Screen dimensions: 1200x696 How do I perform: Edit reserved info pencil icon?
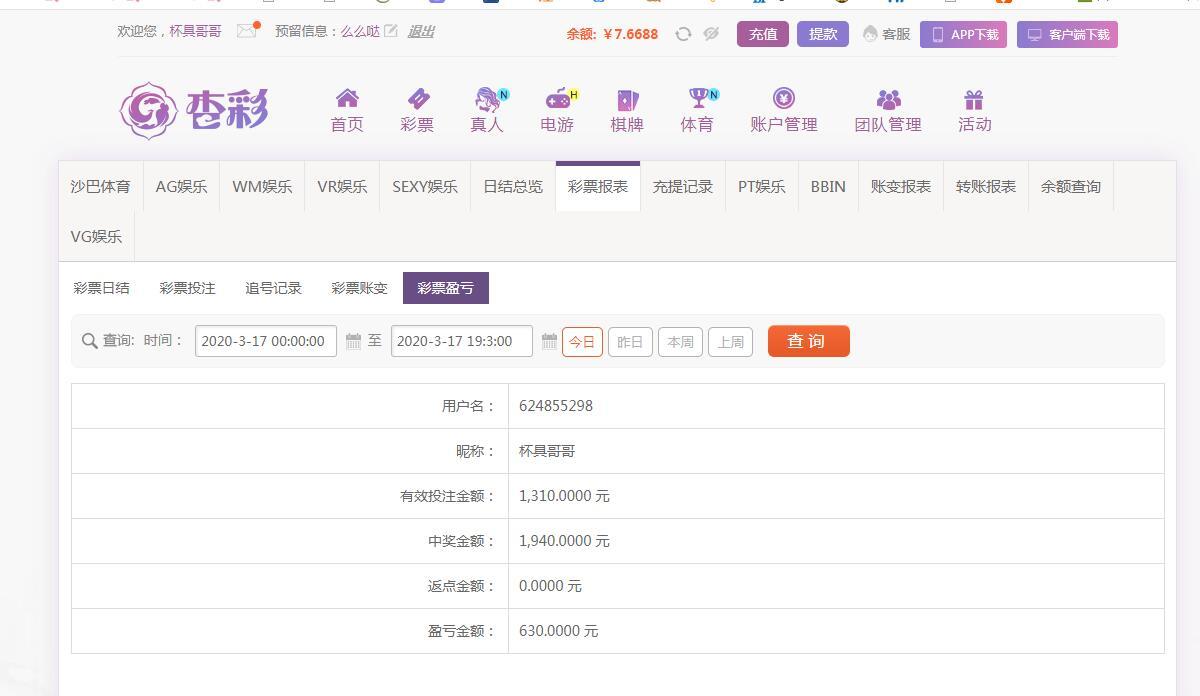click(391, 31)
